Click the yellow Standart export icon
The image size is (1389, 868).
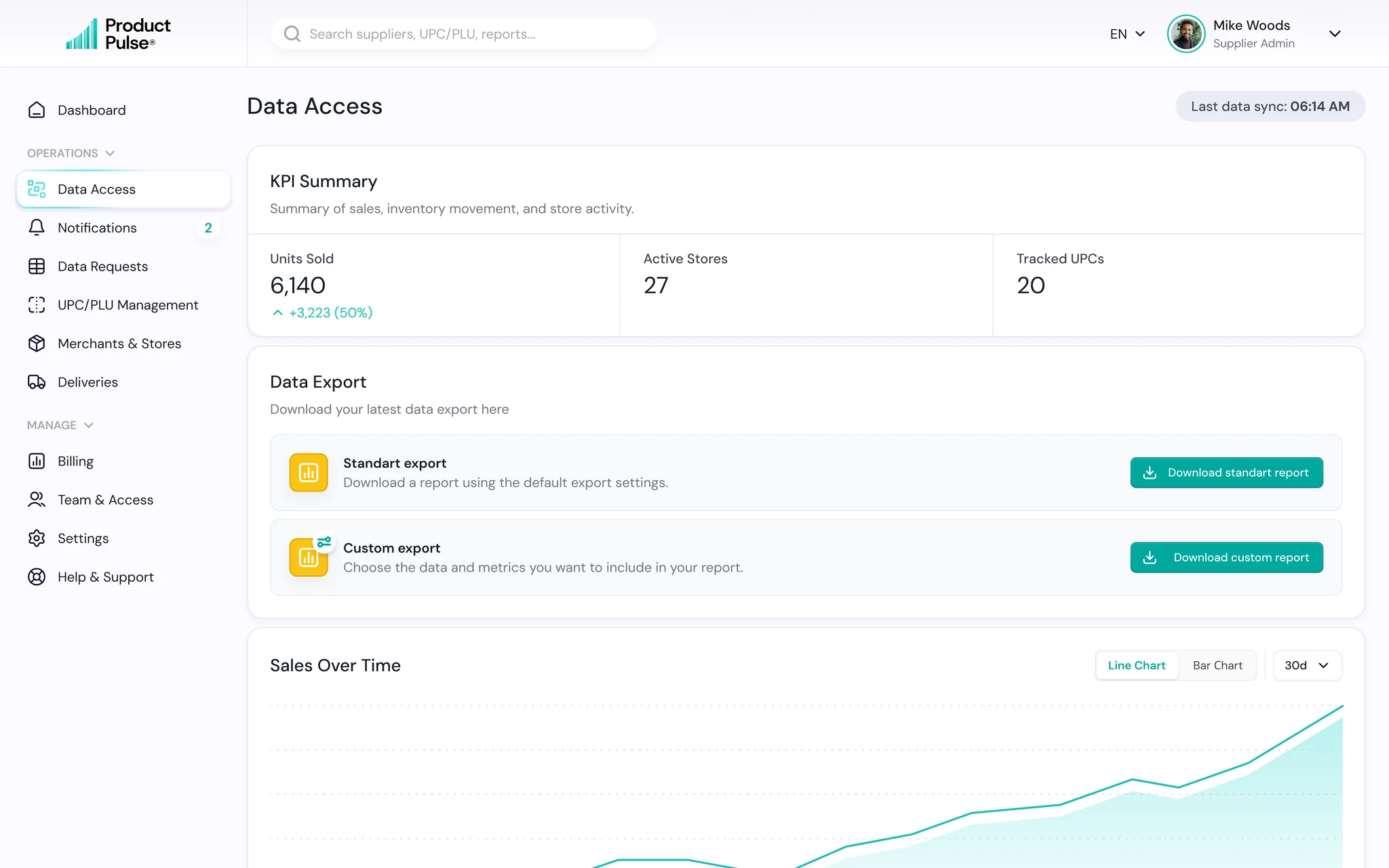click(x=309, y=473)
